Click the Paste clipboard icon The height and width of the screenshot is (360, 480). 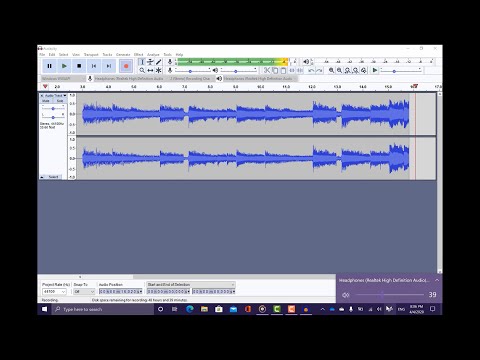tap(283, 70)
